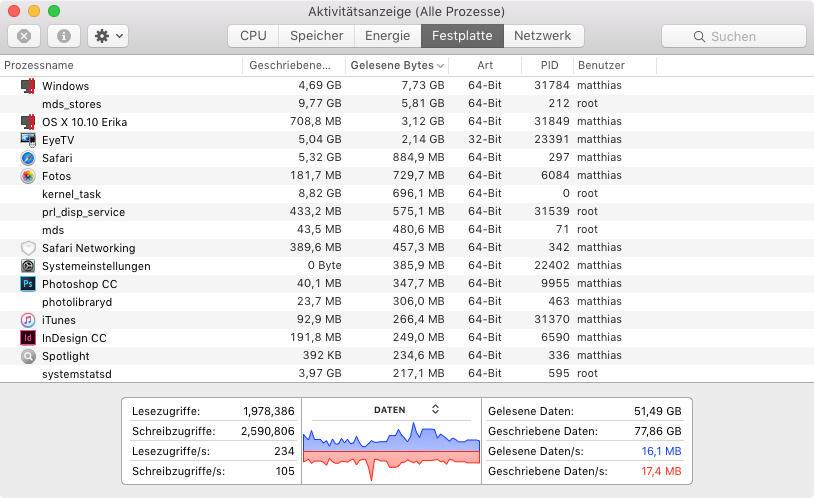Screen dimensions: 814x498
Task: Click the 392 KB Spotlight written value
Action: click(x=322, y=355)
